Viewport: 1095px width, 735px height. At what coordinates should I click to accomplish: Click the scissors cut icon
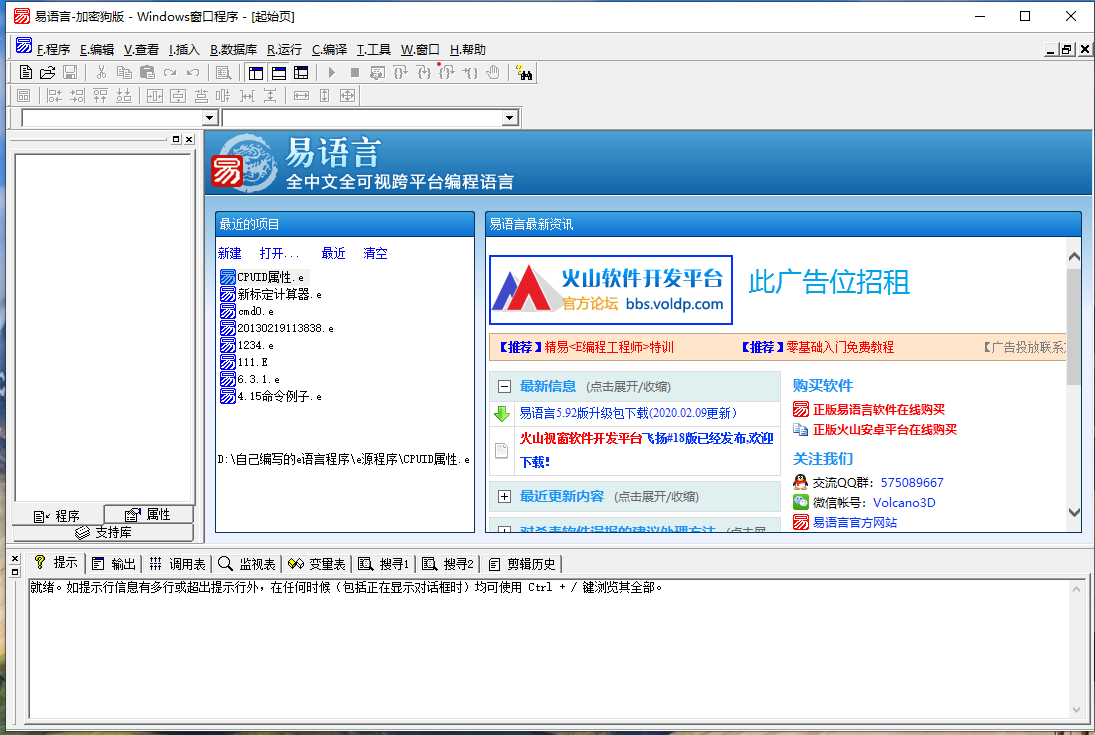point(101,73)
